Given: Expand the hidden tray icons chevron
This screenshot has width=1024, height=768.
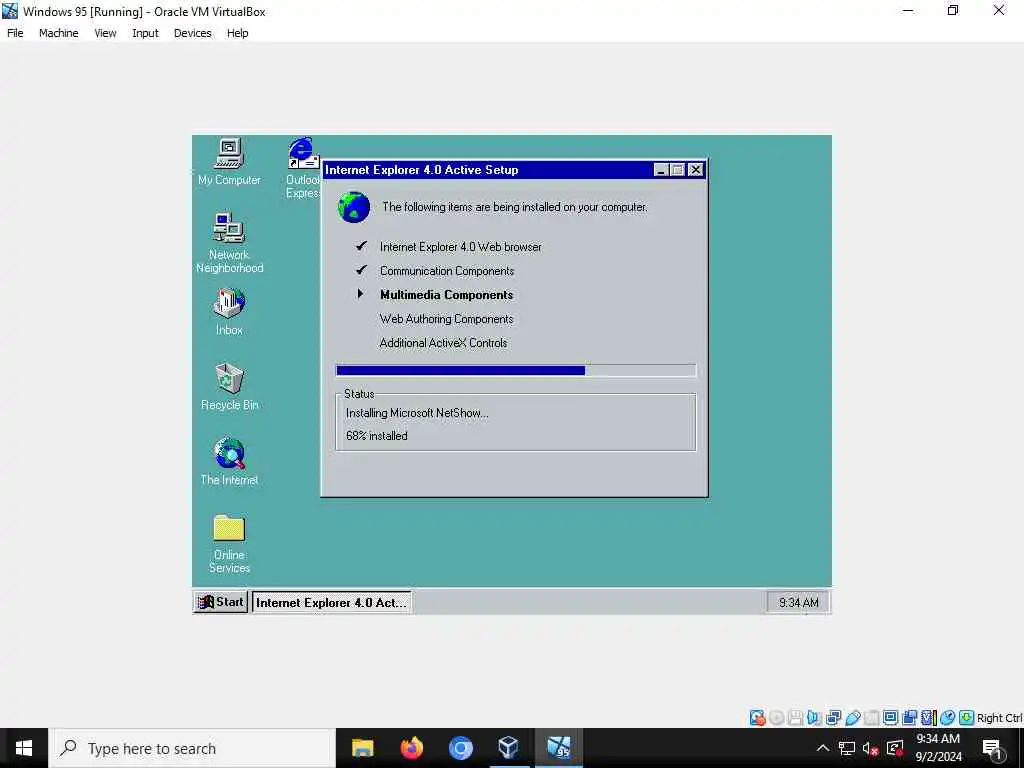Looking at the screenshot, I should pyautogui.click(x=823, y=748).
